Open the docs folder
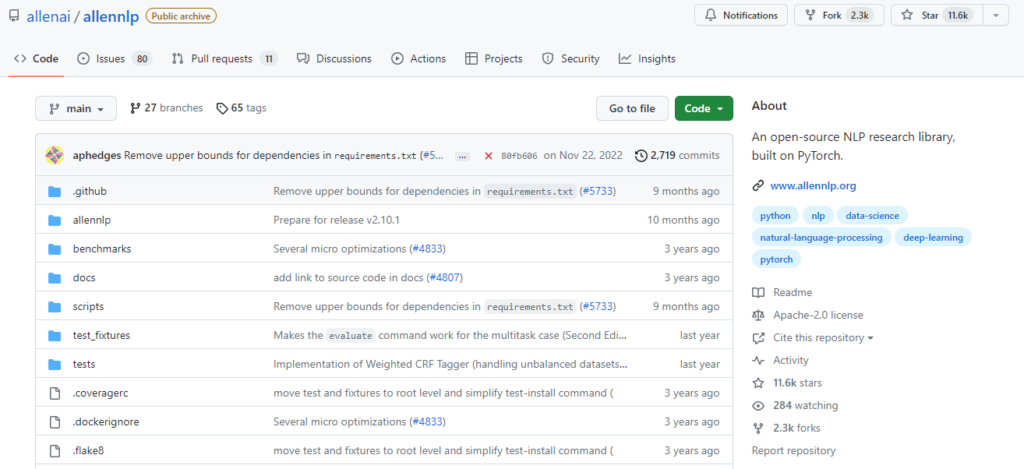The height and width of the screenshot is (469, 1024). click(84, 278)
